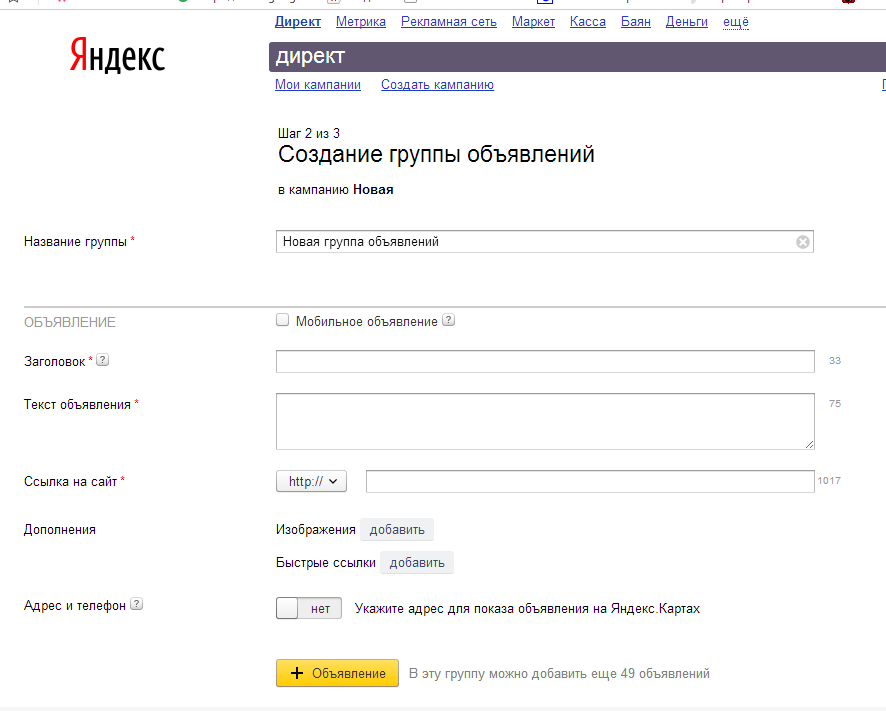Click the Яндекс logo
This screenshot has height=711, width=886.
(x=118, y=55)
